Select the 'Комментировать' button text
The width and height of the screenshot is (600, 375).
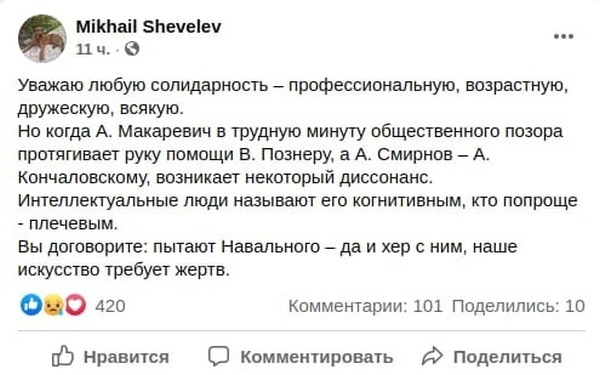(316, 357)
